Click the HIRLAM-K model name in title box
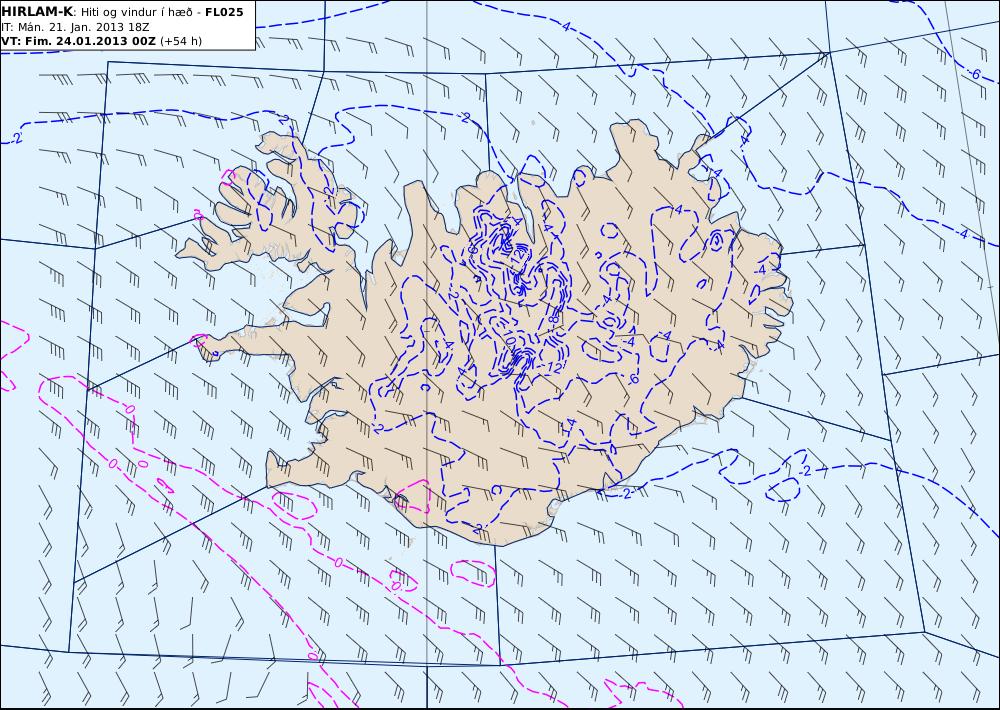1000x710 pixels. [x=37, y=12]
